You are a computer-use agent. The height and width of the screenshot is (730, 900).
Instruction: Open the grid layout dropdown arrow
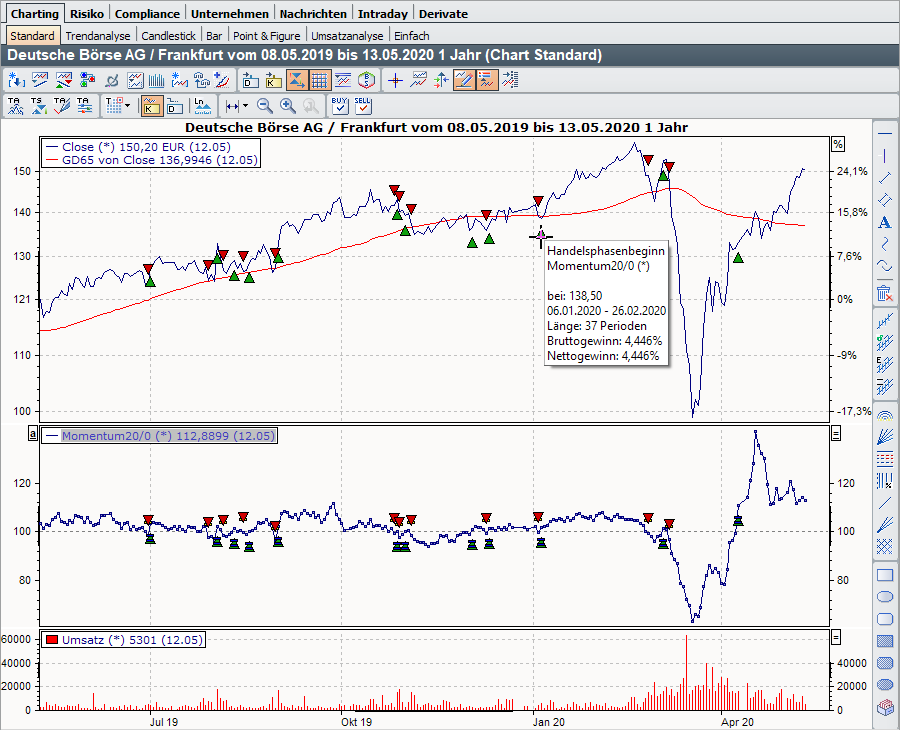click(x=128, y=105)
